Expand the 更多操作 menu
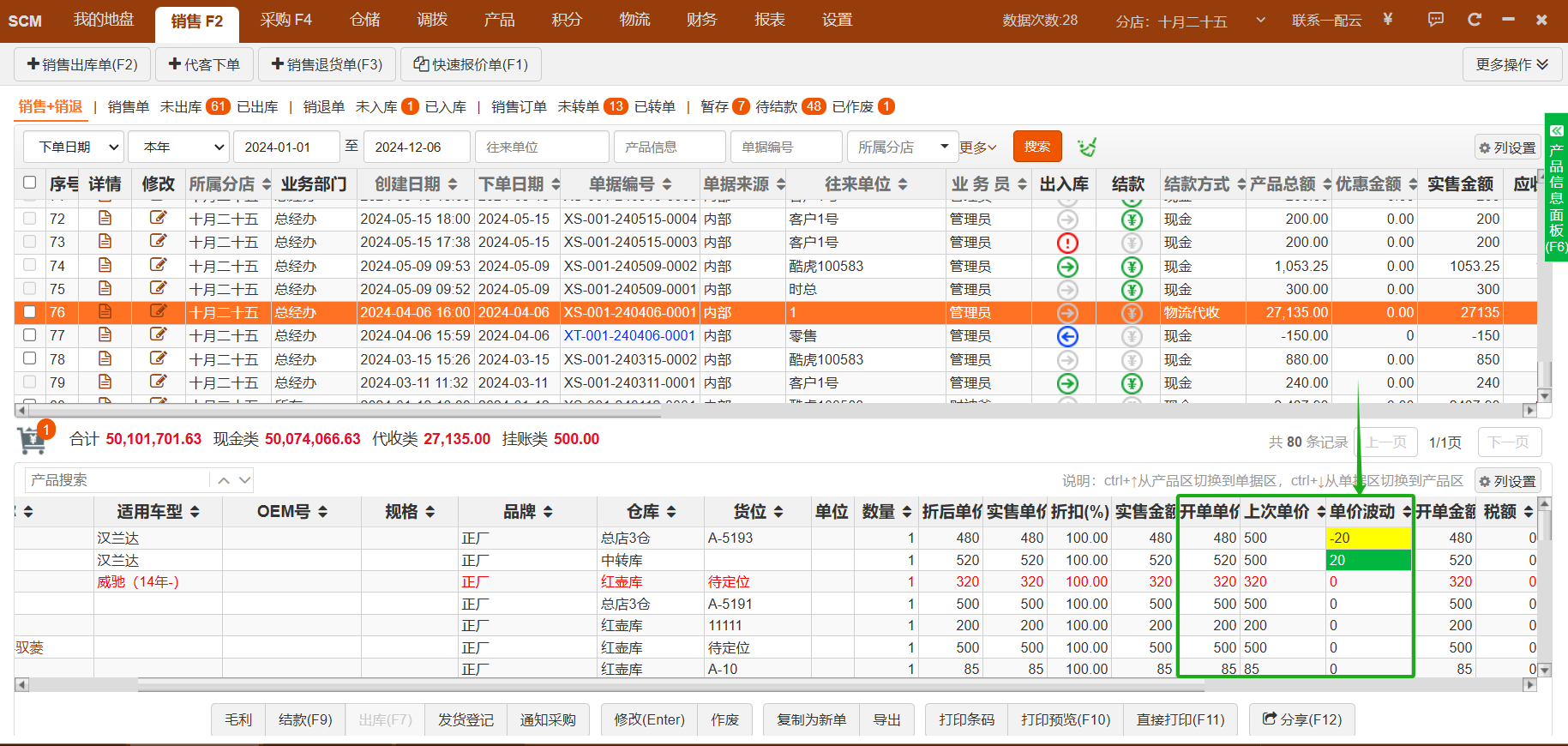The height and width of the screenshot is (746, 1568). point(1511,64)
